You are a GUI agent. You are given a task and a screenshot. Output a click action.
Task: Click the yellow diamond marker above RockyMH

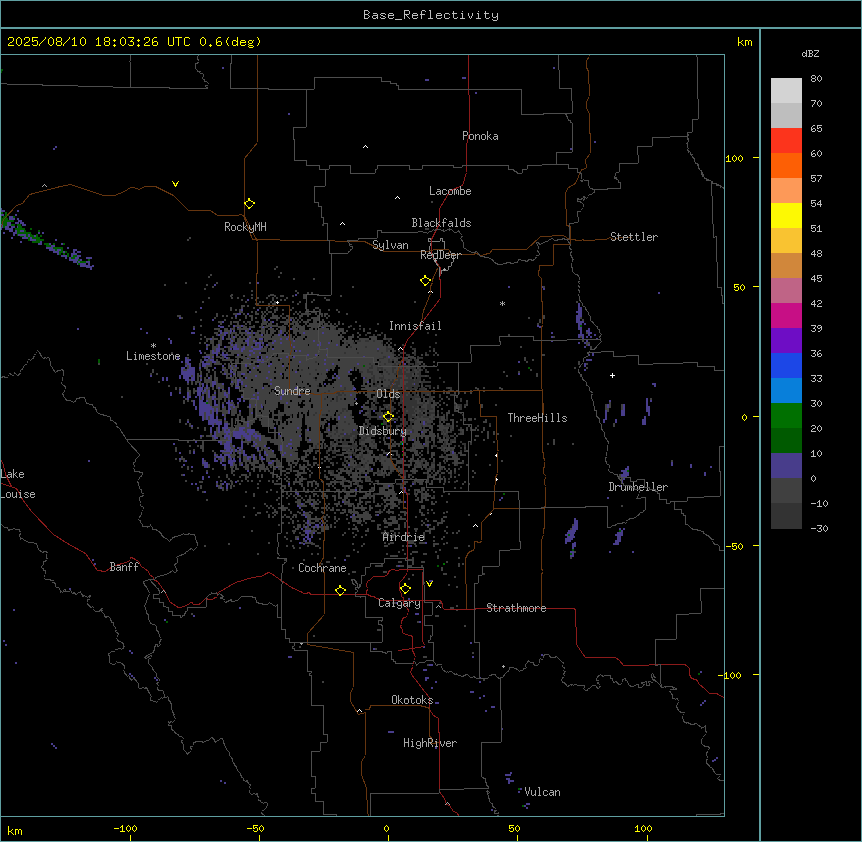click(249, 204)
